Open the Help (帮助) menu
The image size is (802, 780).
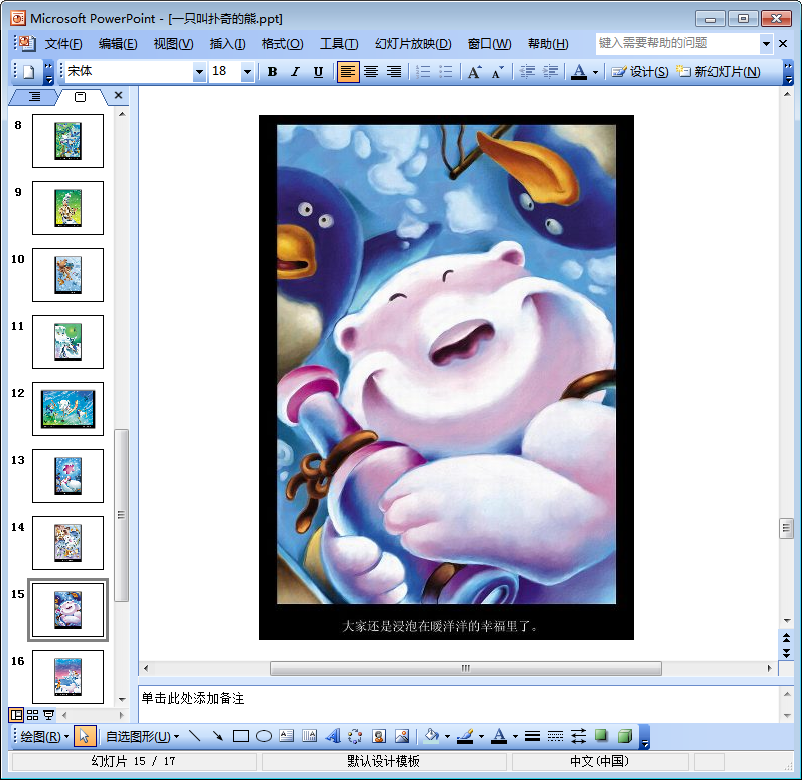pos(548,44)
